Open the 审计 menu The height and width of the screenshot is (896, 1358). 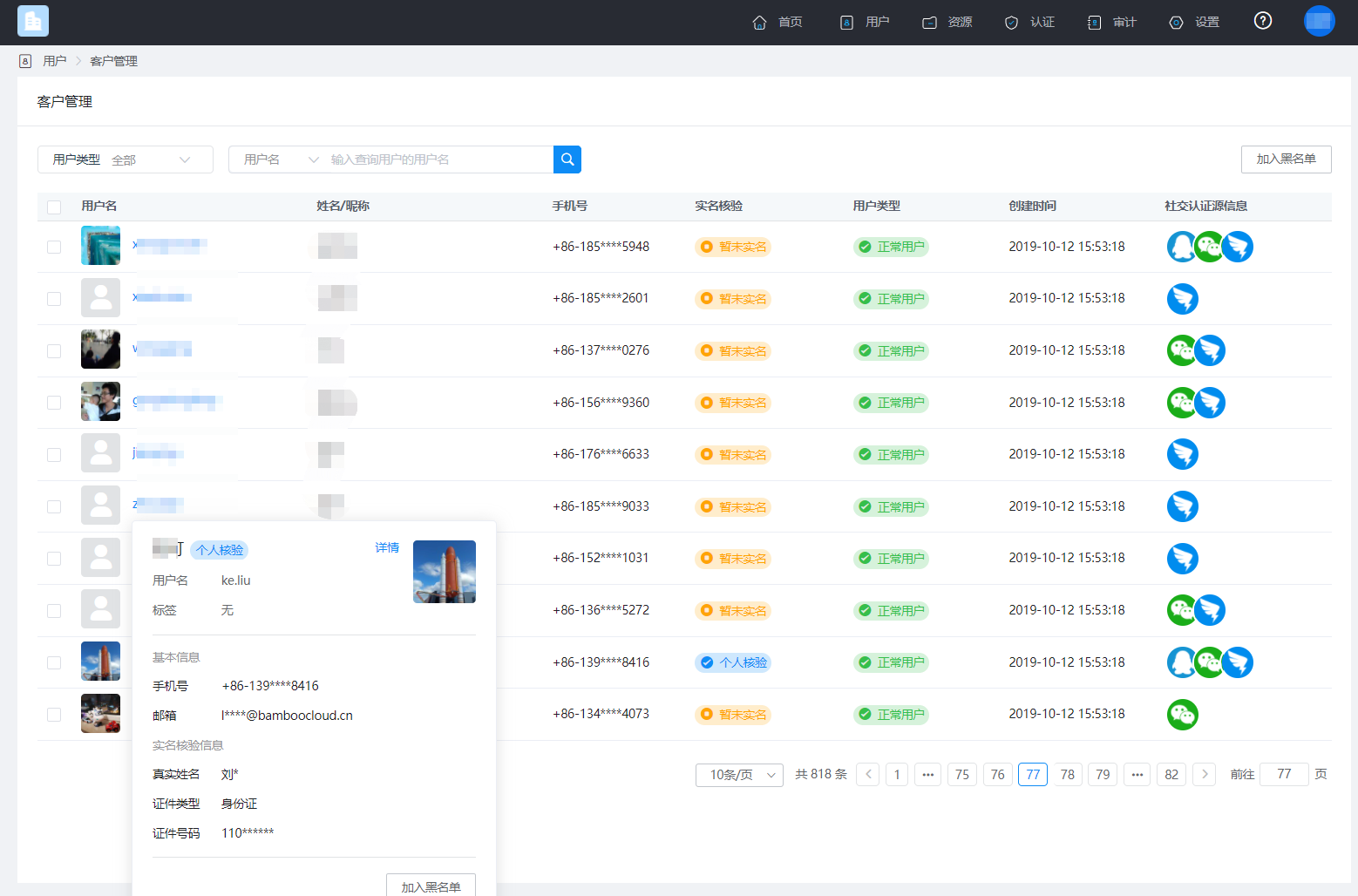(x=1112, y=22)
